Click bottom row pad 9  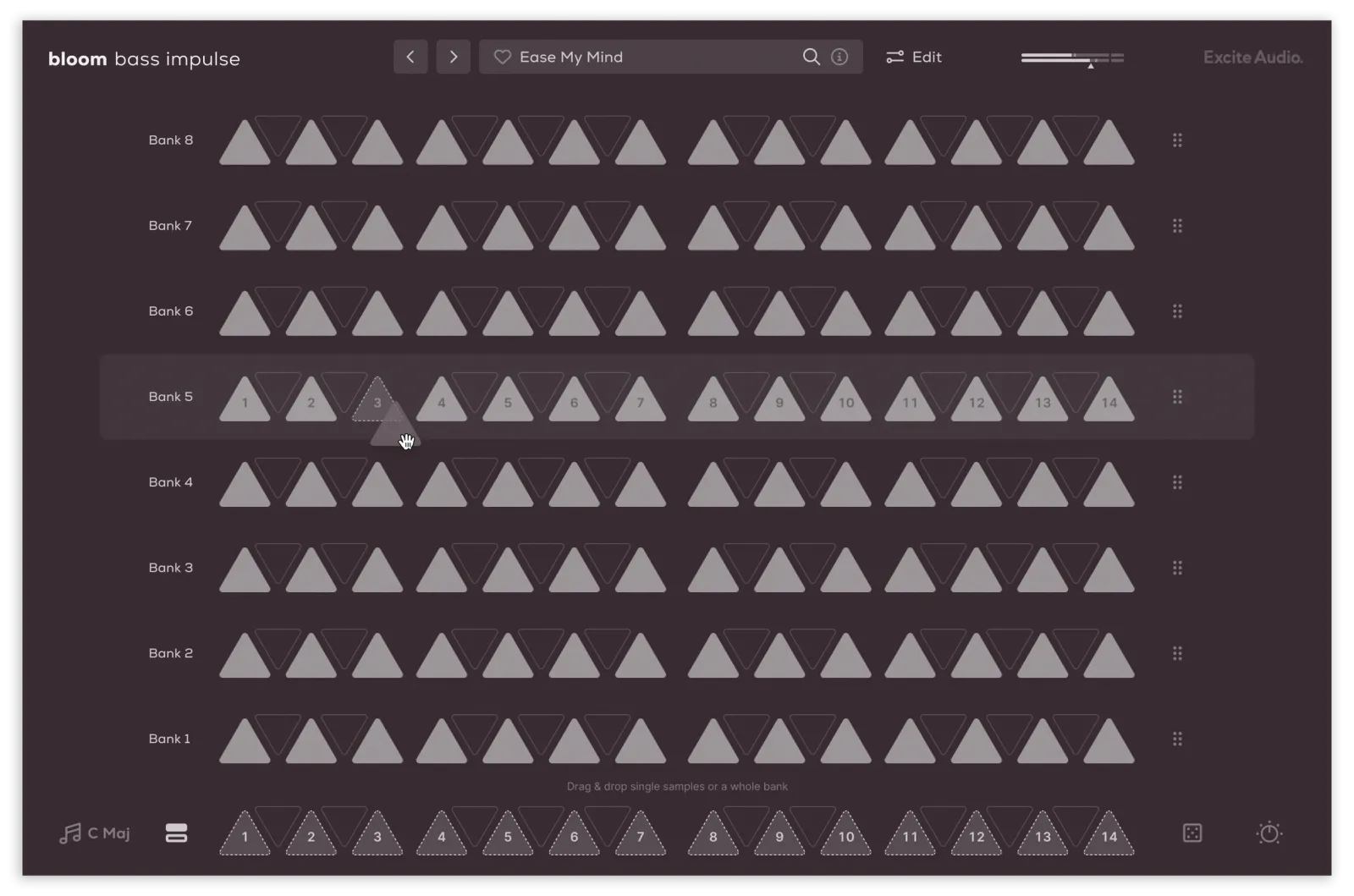pos(779,835)
